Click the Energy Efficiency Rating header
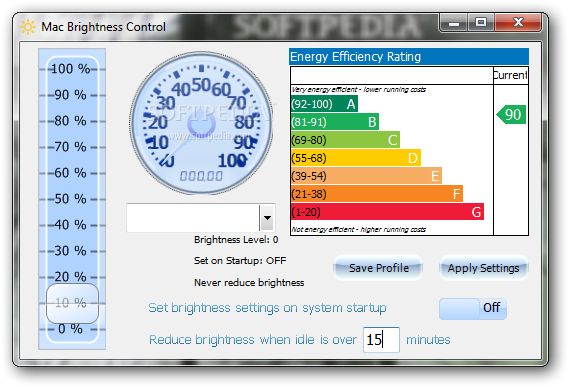 pos(409,57)
